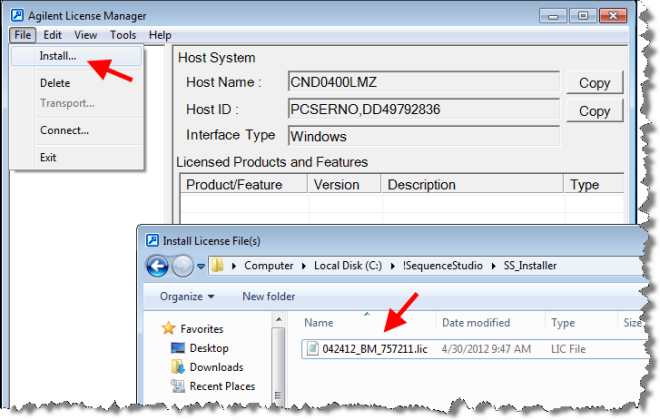The image size is (660, 420).
Task: Open the View menu
Action: coord(85,35)
